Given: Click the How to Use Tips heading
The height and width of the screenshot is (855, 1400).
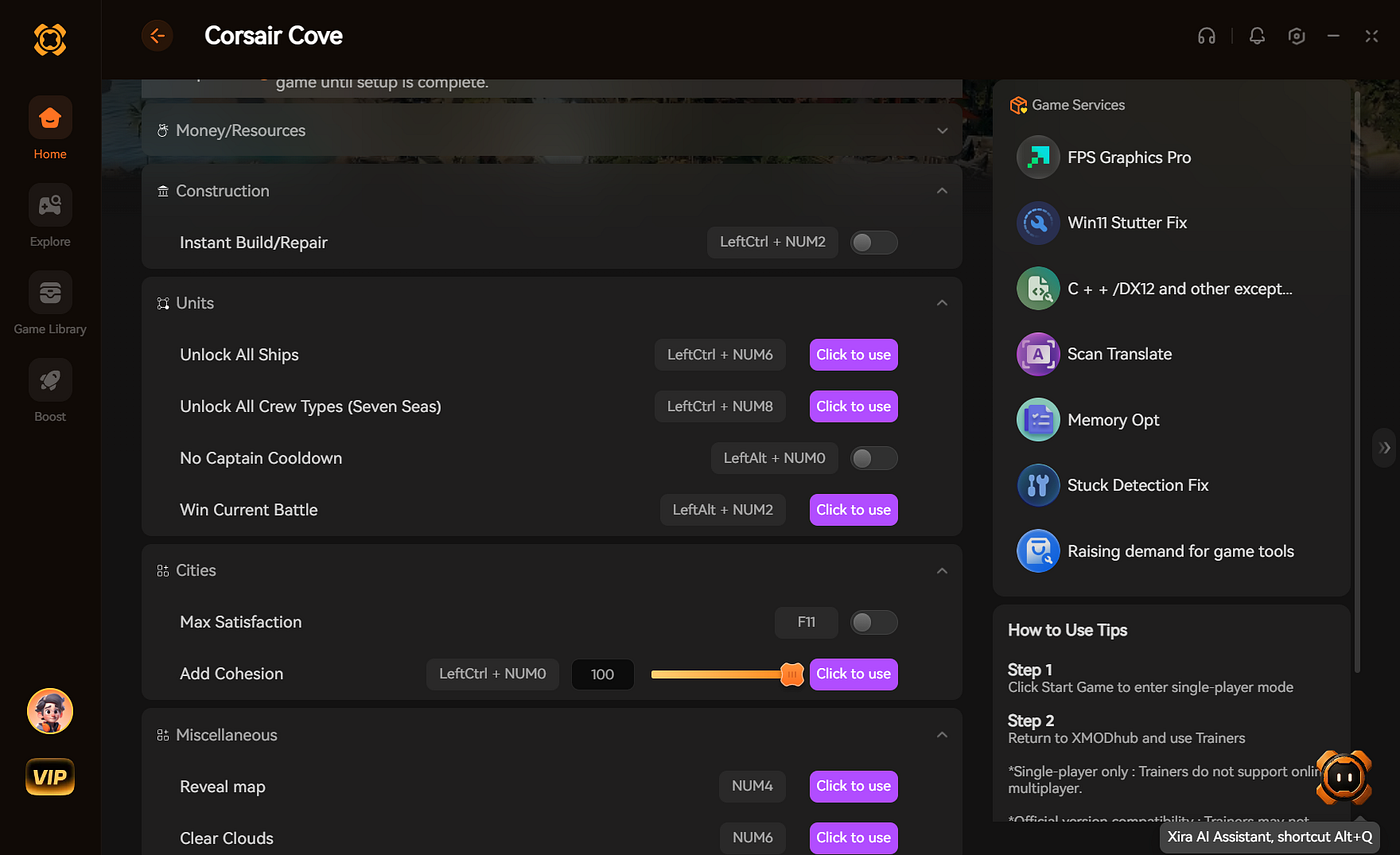Looking at the screenshot, I should pyautogui.click(x=1067, y=630).
